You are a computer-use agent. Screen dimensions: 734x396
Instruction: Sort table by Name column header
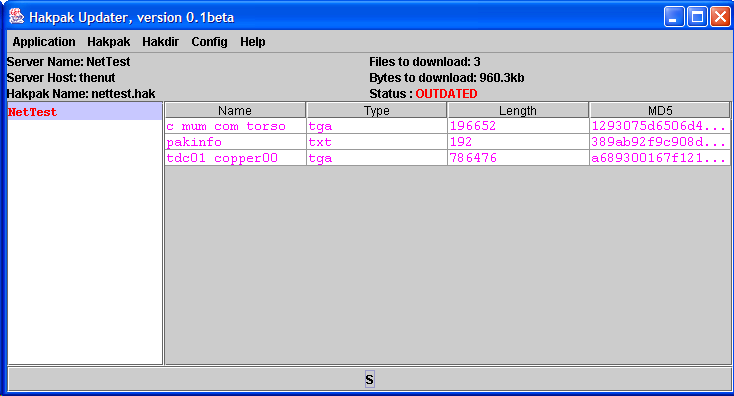click(235, 110)
